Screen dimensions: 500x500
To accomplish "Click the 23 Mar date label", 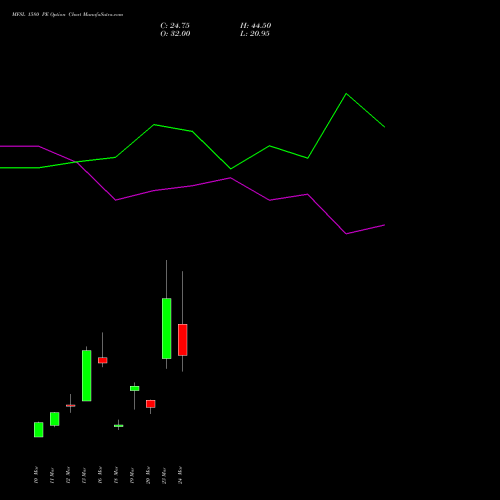I will point(164,475).
